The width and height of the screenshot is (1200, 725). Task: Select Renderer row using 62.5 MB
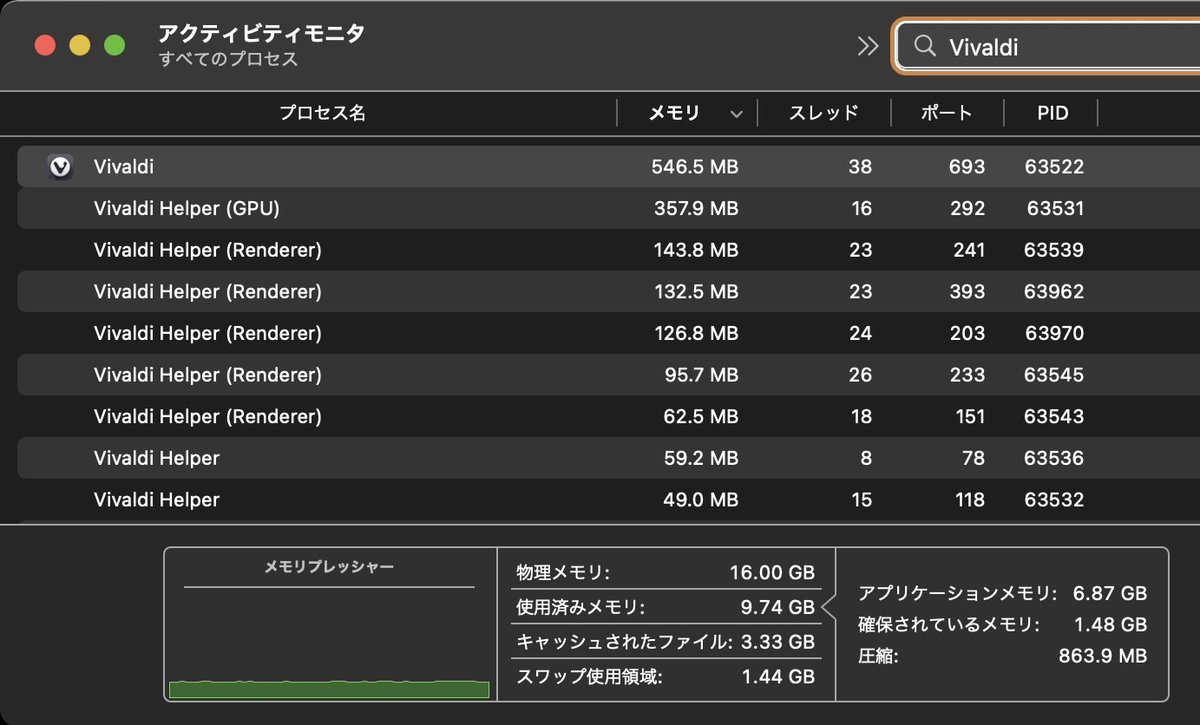(x=609, y=416)
